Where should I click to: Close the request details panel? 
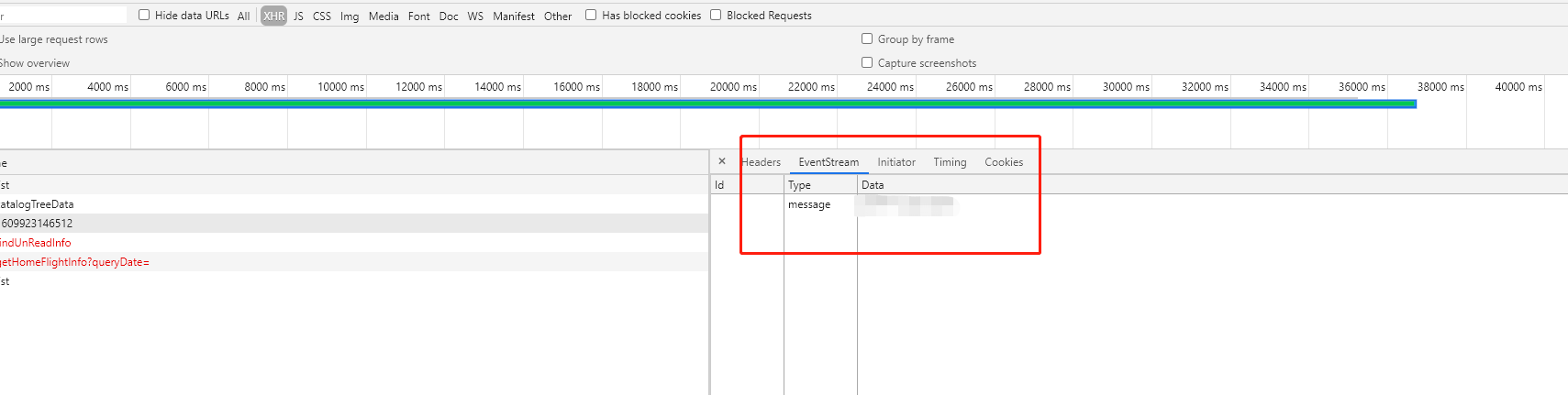point(722,161)
